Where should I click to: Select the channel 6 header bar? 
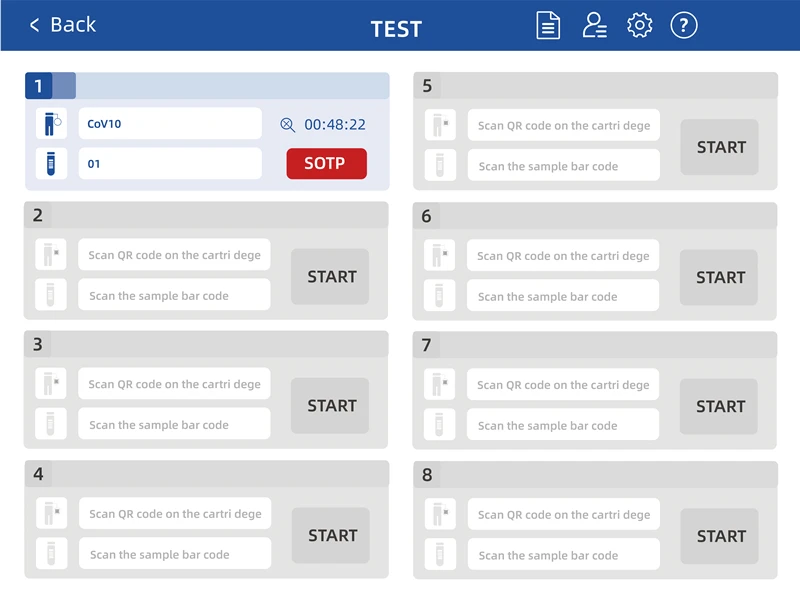[x=594, y=216]
